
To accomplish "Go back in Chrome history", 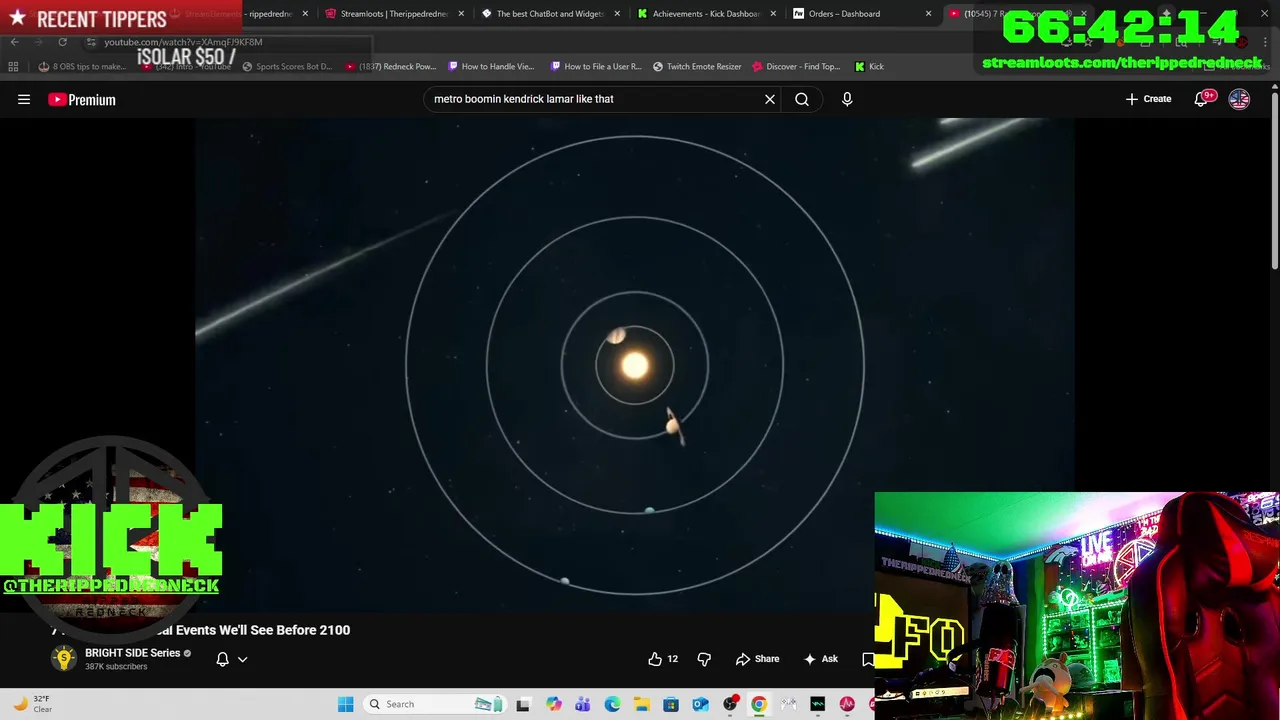I will [14, 42].
